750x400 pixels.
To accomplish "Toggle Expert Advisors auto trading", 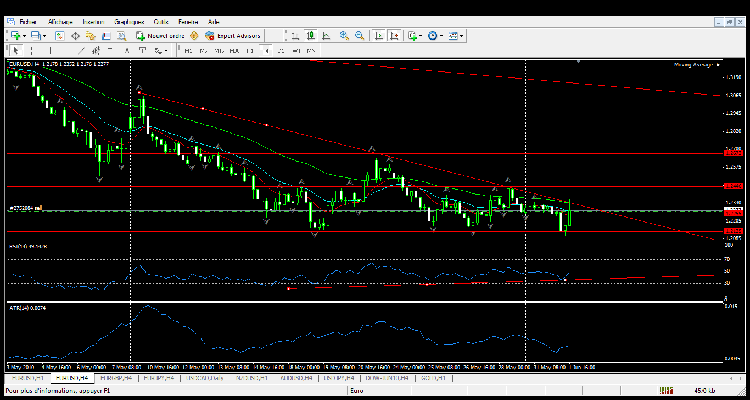I will coord(235,36).
